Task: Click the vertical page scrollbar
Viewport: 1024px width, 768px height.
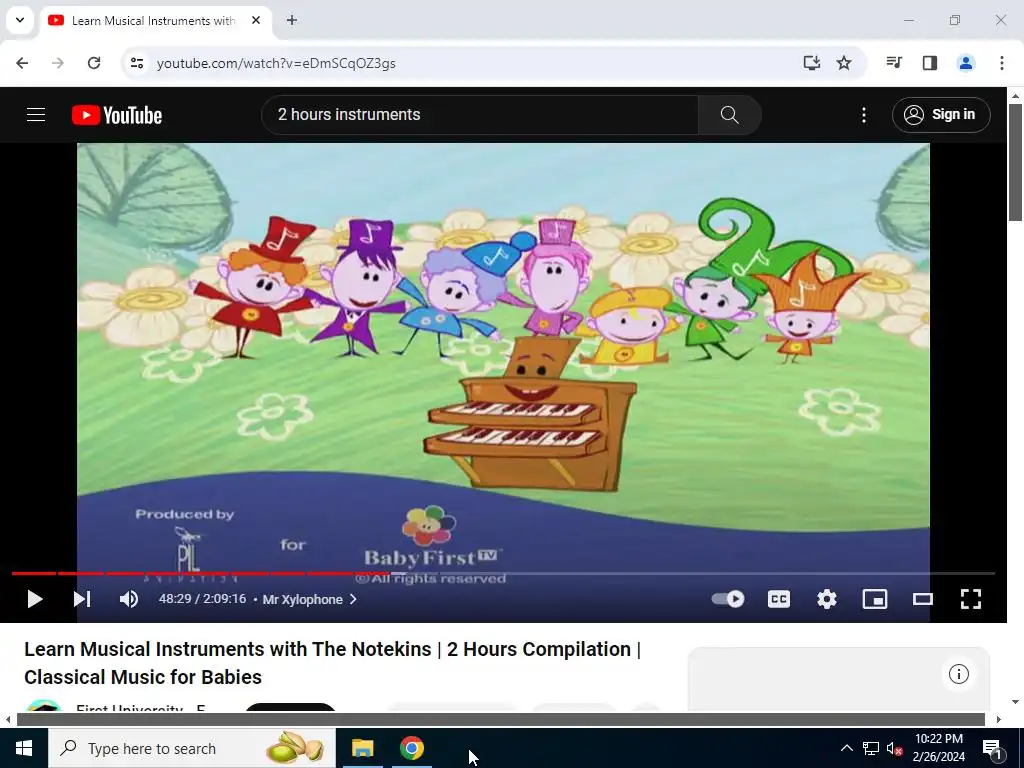Action: [x=1016, y=162]
